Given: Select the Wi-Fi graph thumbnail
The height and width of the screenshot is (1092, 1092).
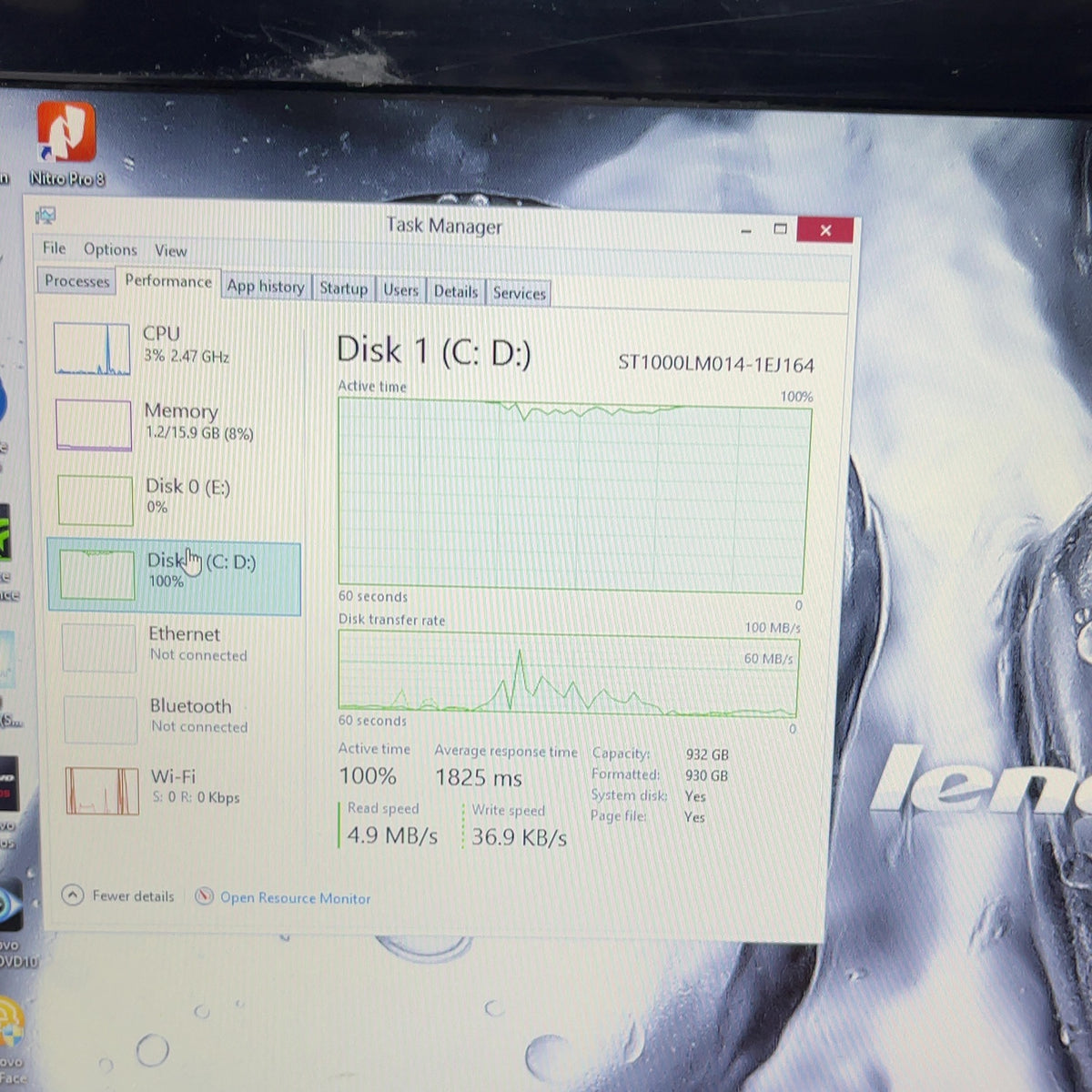Looking at the screenshot, I should 102,790.
